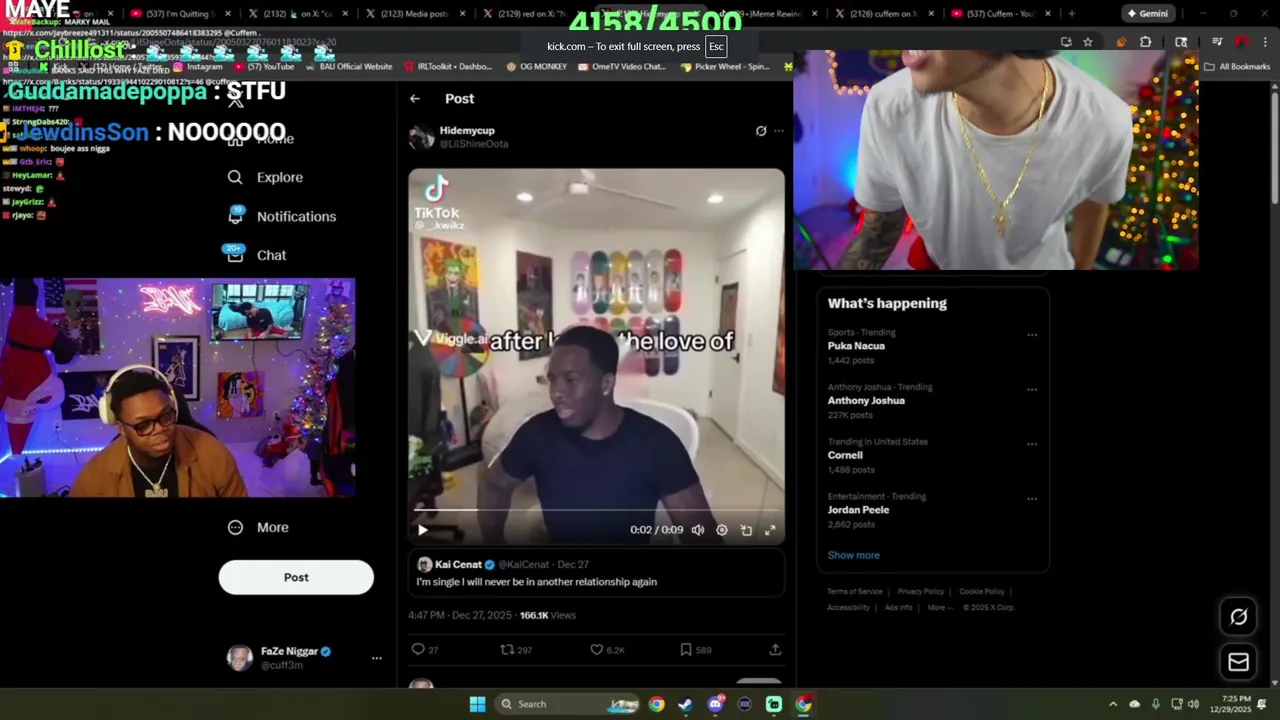The height and width of the screenshot is (720, 1280).
Task: Open Chat in the sidebar
Action: point(257,255)
